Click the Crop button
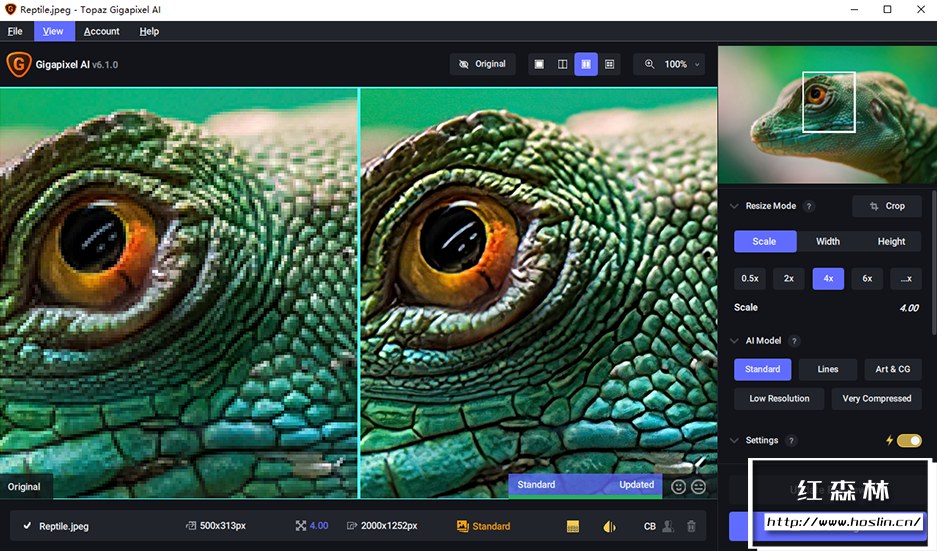Image resolution: width=937 pixels, height=551 pixels. pos(887,206)
